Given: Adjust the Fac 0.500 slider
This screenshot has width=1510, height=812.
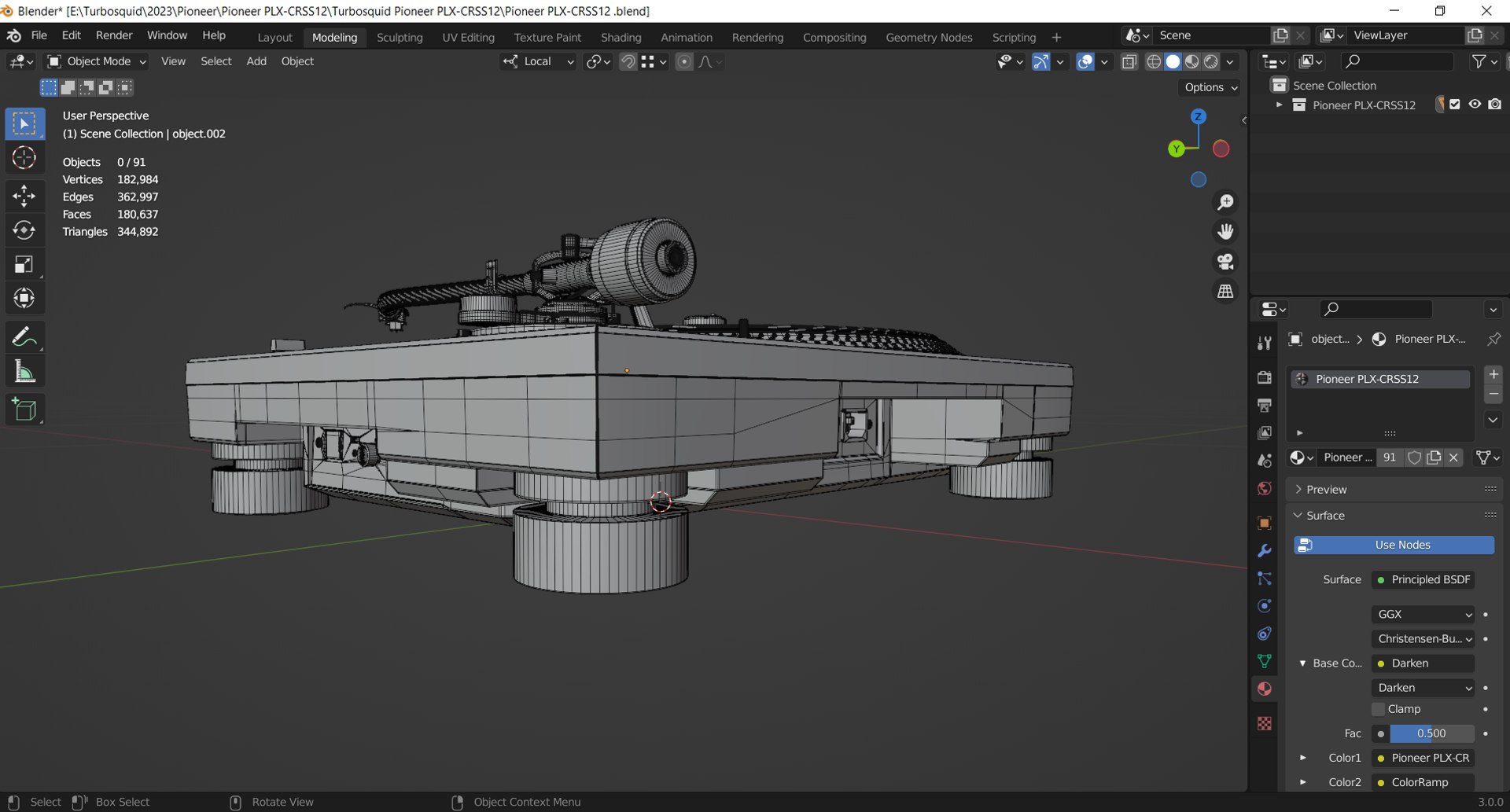Looking at the screenshot, I should 1431,733.
